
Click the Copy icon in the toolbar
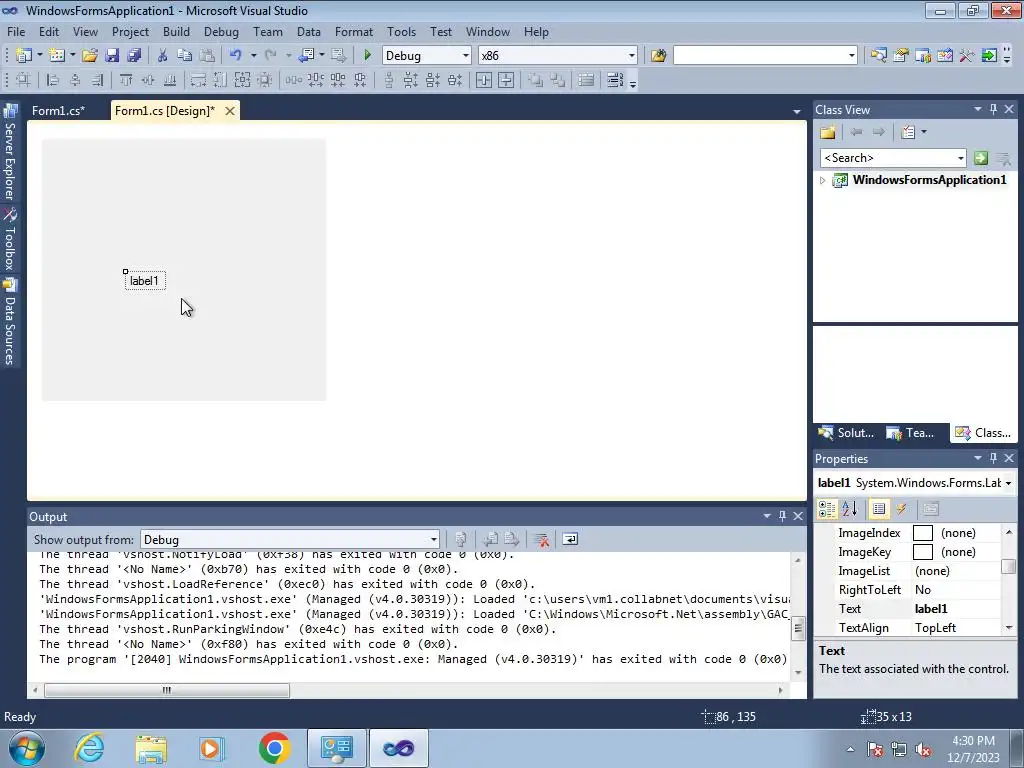pos(185,56)
